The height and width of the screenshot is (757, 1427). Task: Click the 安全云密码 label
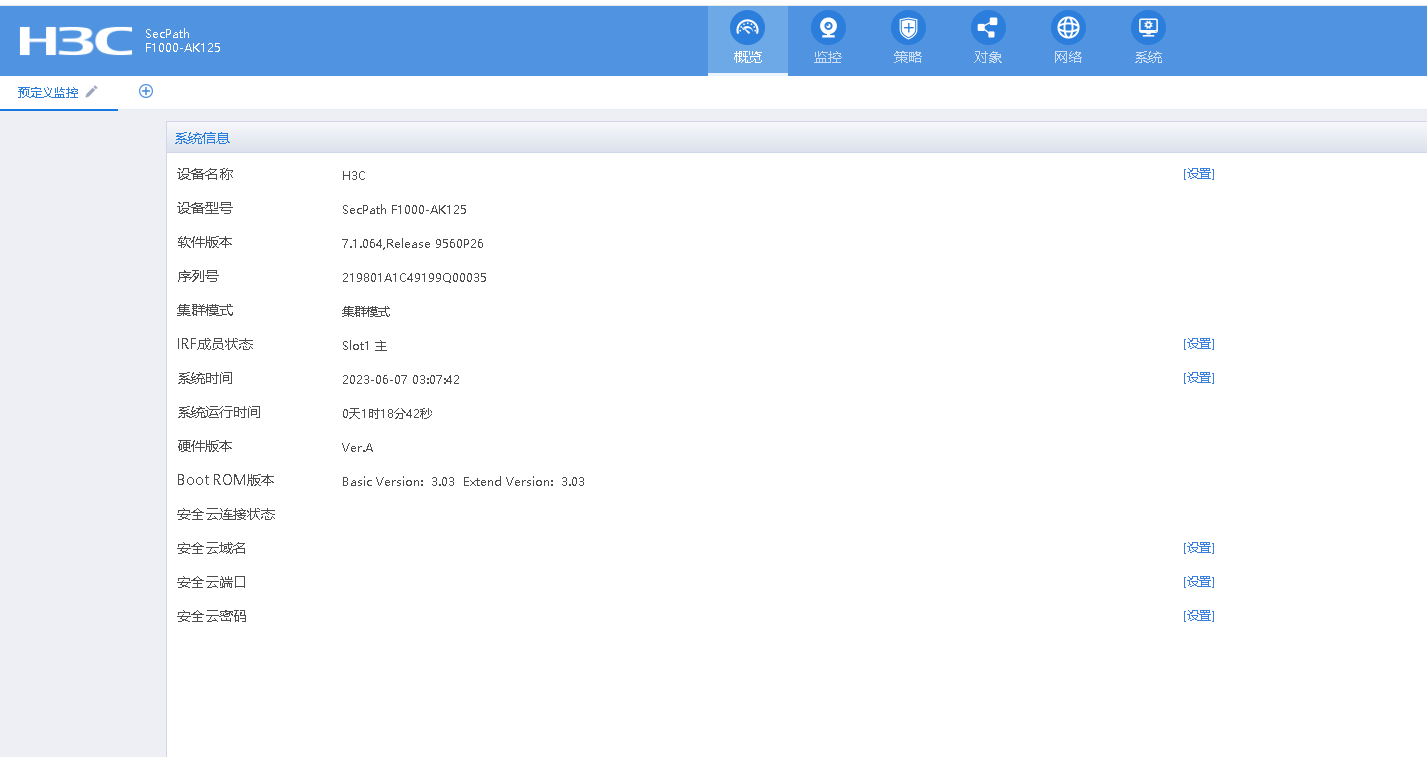click(x=212, y=616)
